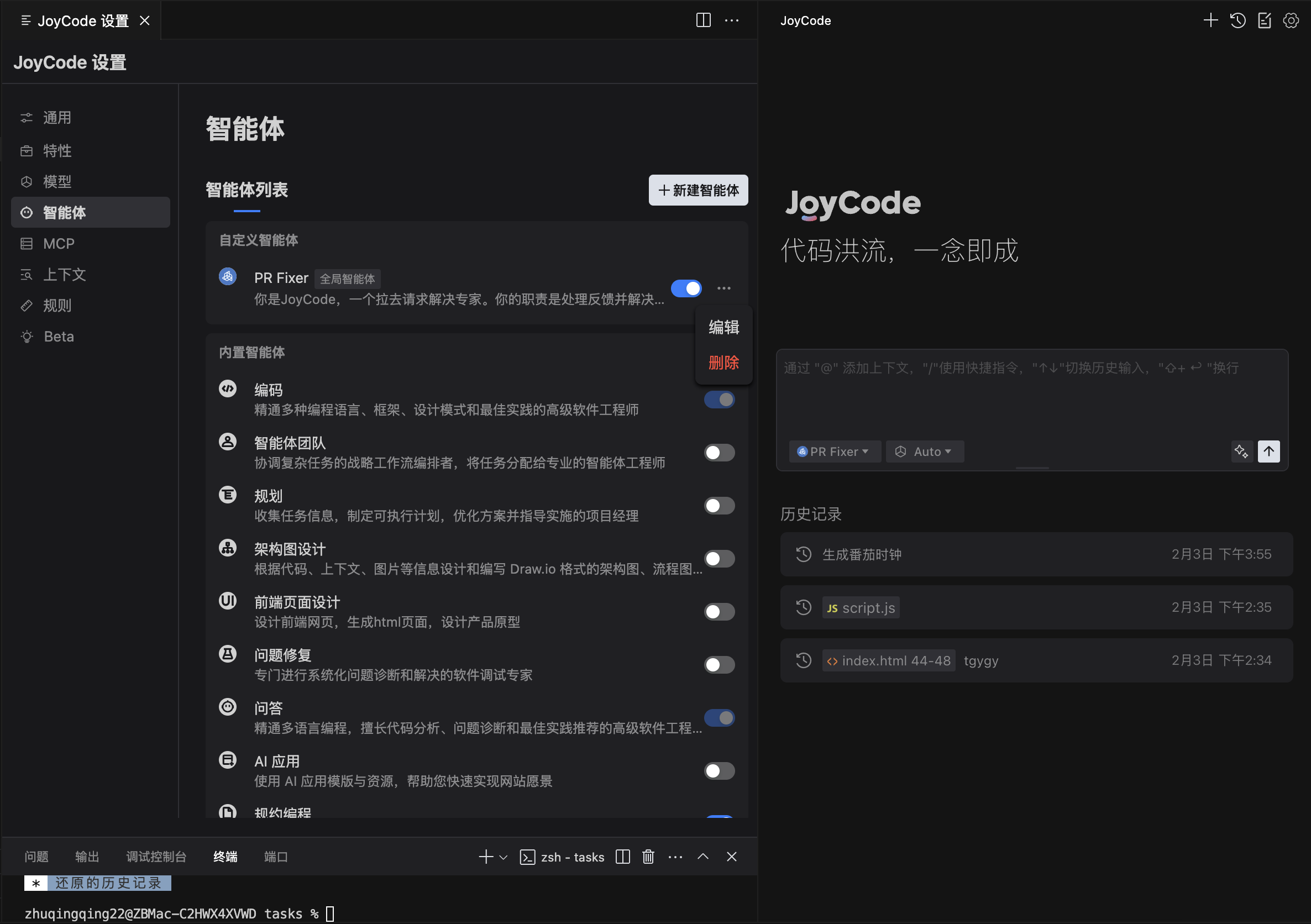Viewport: 1311px width, 924px height.
Task: Open PR Fixer more options ellipsis
Action: coord(723,288)
